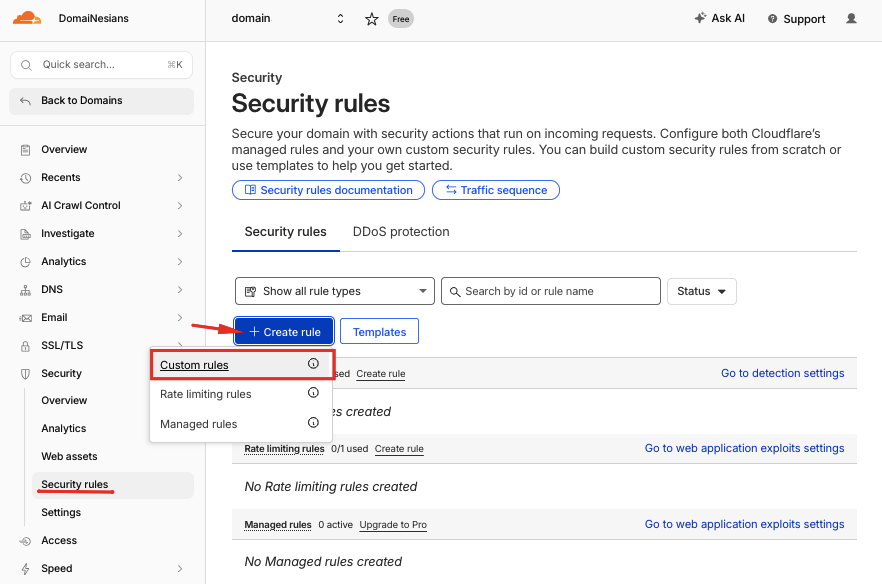Click Upgrade to Pro link
The image size is (882, 584).
coord(393,525)
